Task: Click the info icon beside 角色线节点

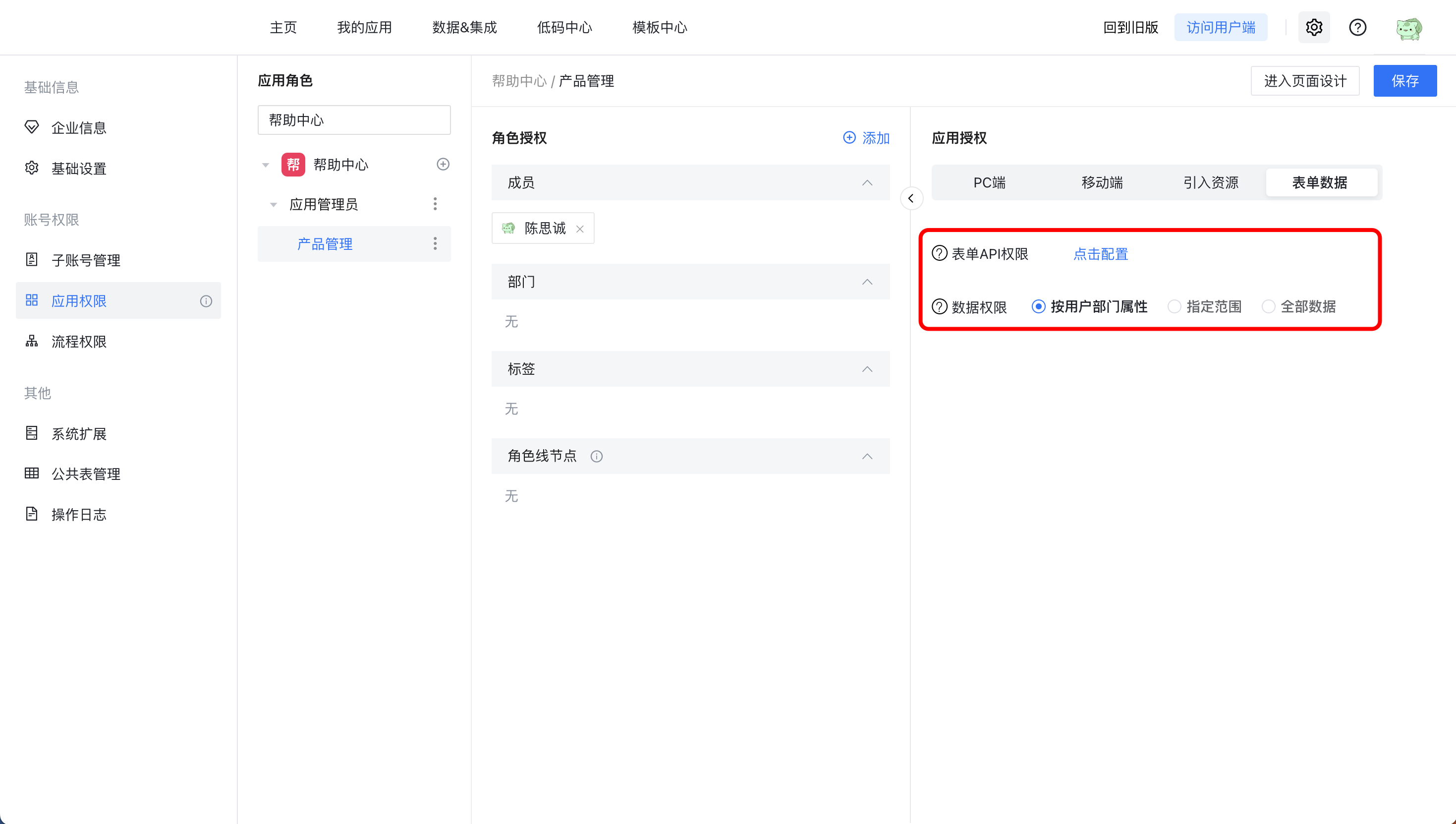Action: pos(597,456)
